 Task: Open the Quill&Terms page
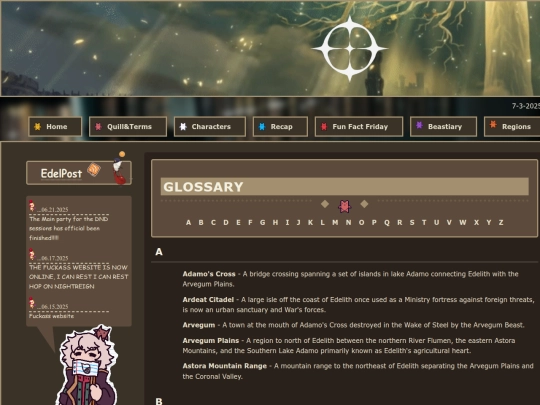coord(128,127)
